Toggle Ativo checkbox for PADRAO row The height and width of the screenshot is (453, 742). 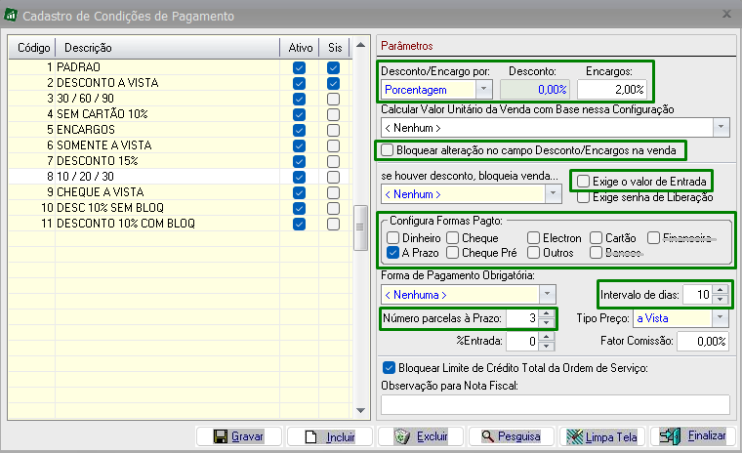tap(299, 68)
